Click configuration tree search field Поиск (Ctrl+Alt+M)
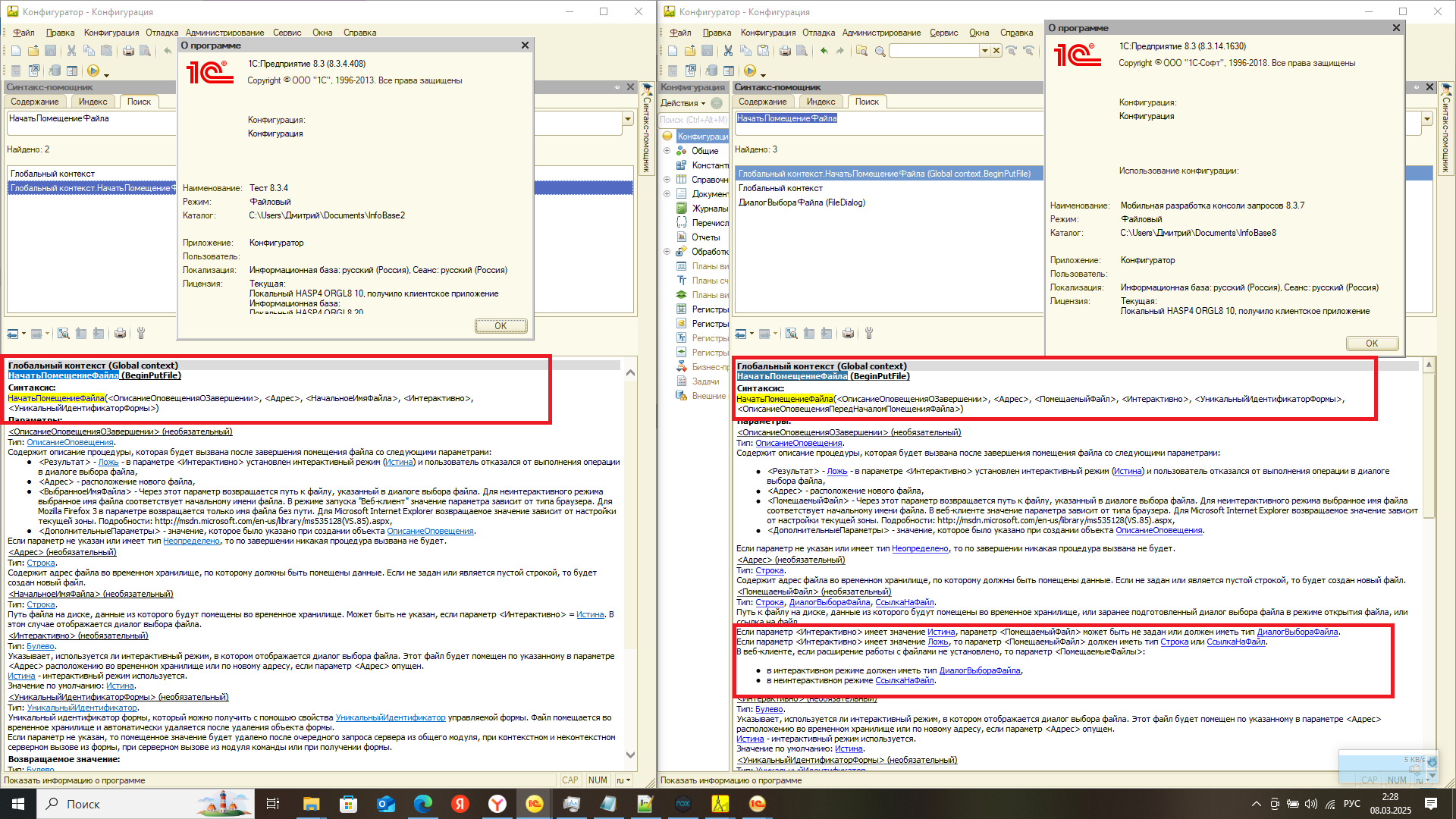The height and width of the screenshot is (819, 1456). point(693,120)
